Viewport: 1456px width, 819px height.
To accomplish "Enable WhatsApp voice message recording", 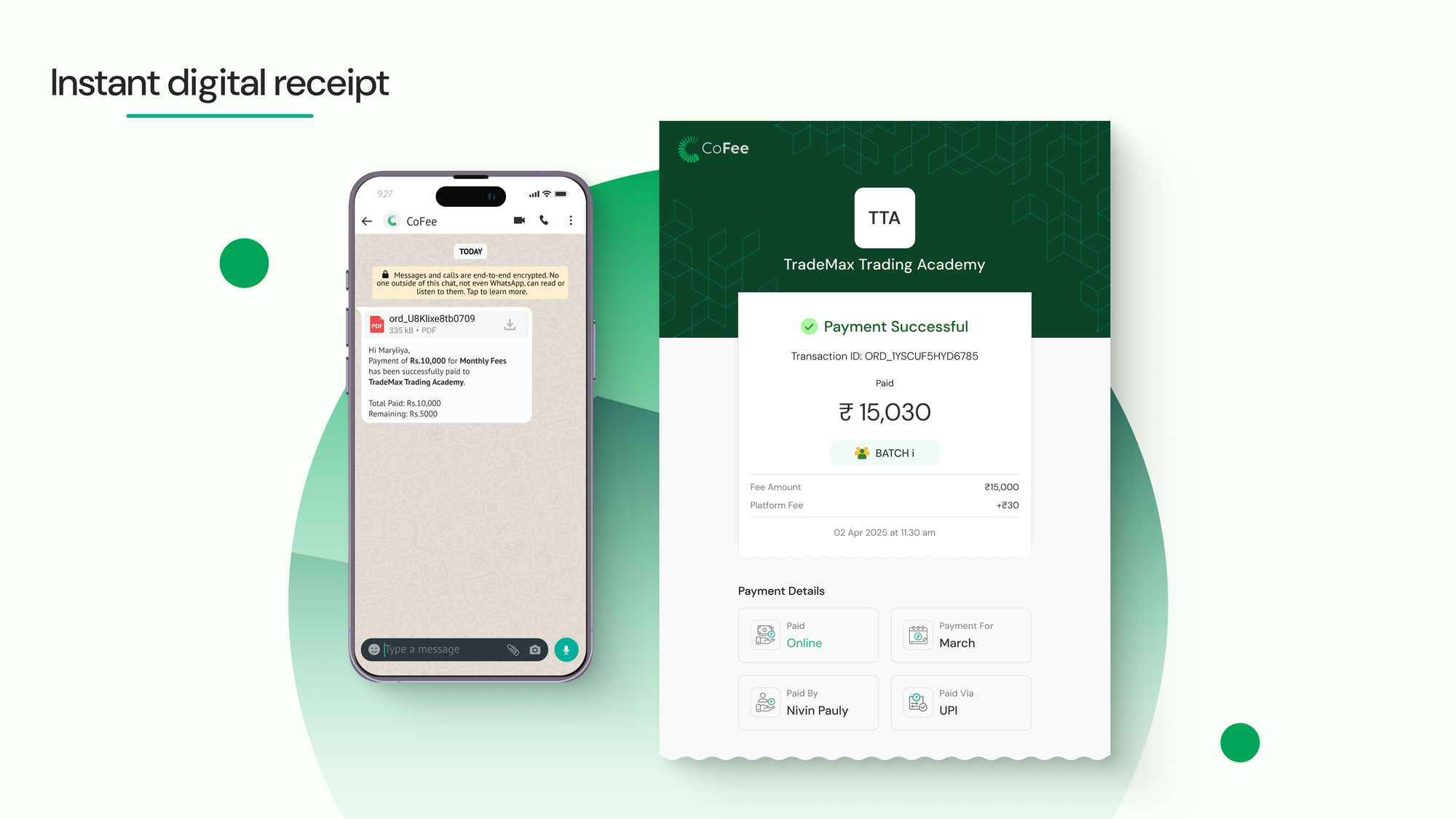I will click(567, 649).
